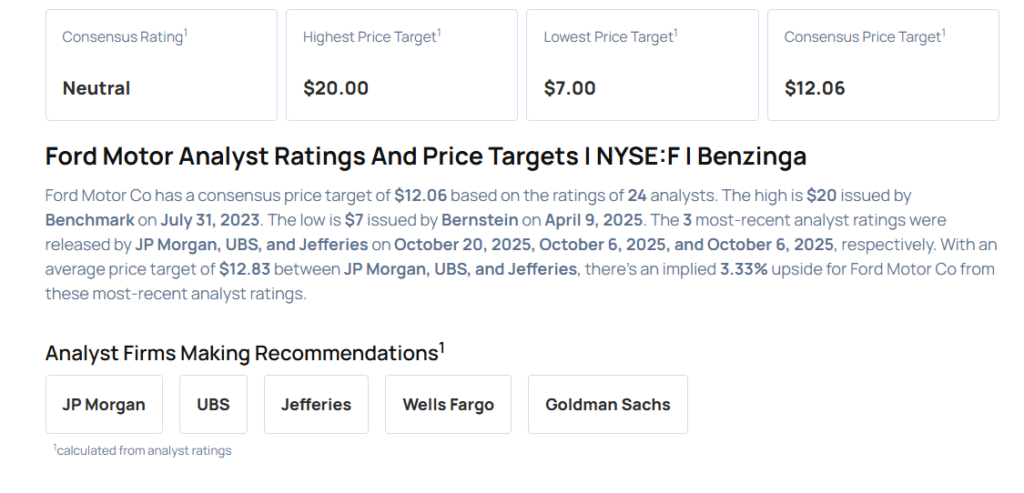
Task: Click the Consensus Rating card
Action: click(x=161, y=65)
